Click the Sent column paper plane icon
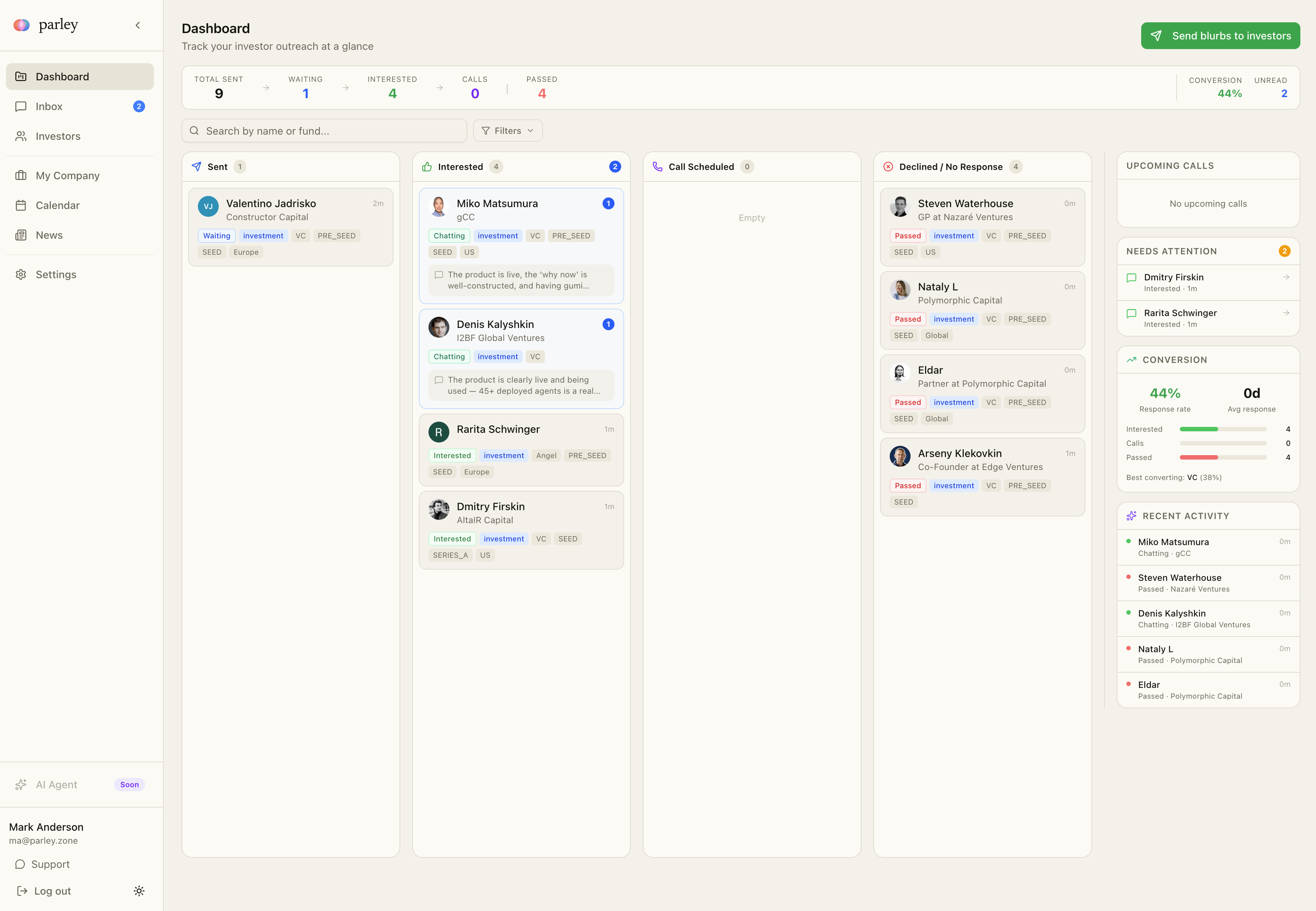 [x=196, y=167]
